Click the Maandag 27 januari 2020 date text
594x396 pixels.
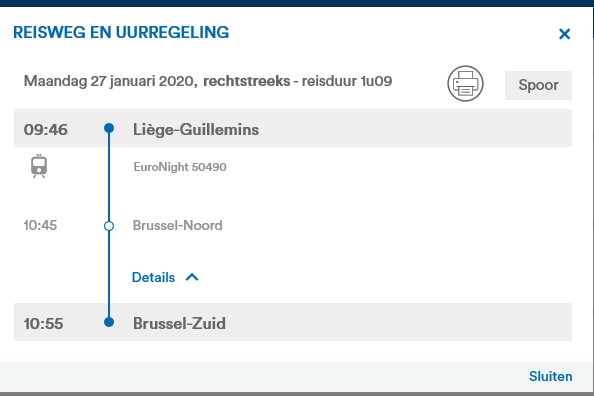coord(108,81)
